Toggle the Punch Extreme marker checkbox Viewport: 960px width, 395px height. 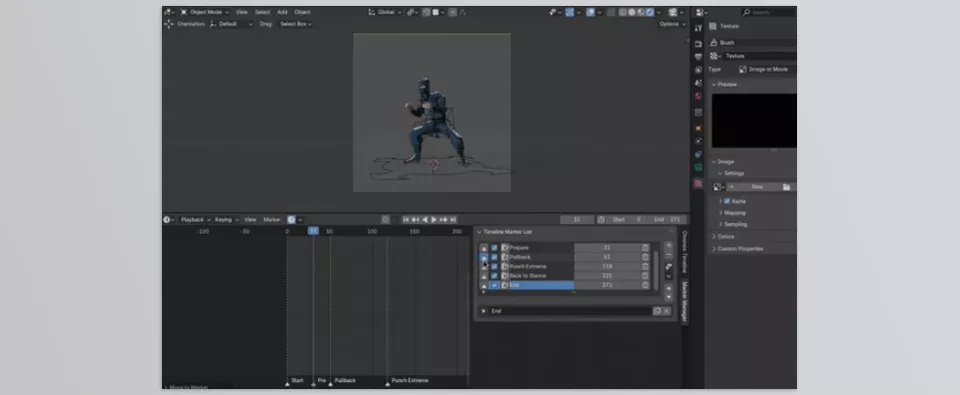(x=494, y=266)
